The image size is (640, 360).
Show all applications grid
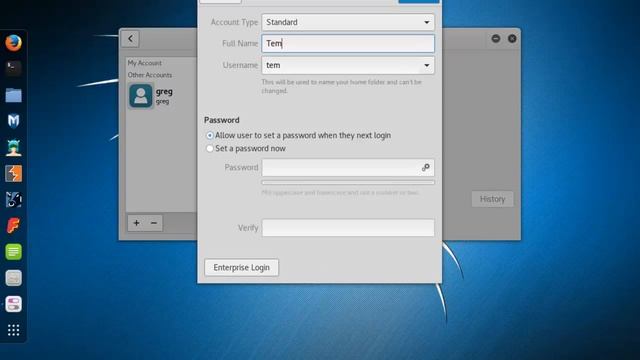point(13,330)
